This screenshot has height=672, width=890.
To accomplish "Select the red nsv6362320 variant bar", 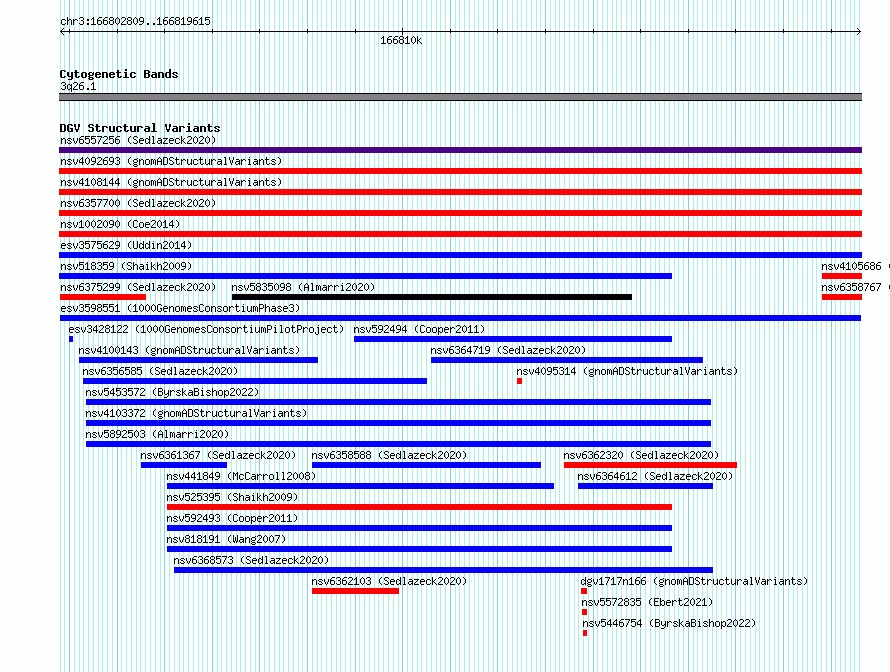I will pos(650,465).
